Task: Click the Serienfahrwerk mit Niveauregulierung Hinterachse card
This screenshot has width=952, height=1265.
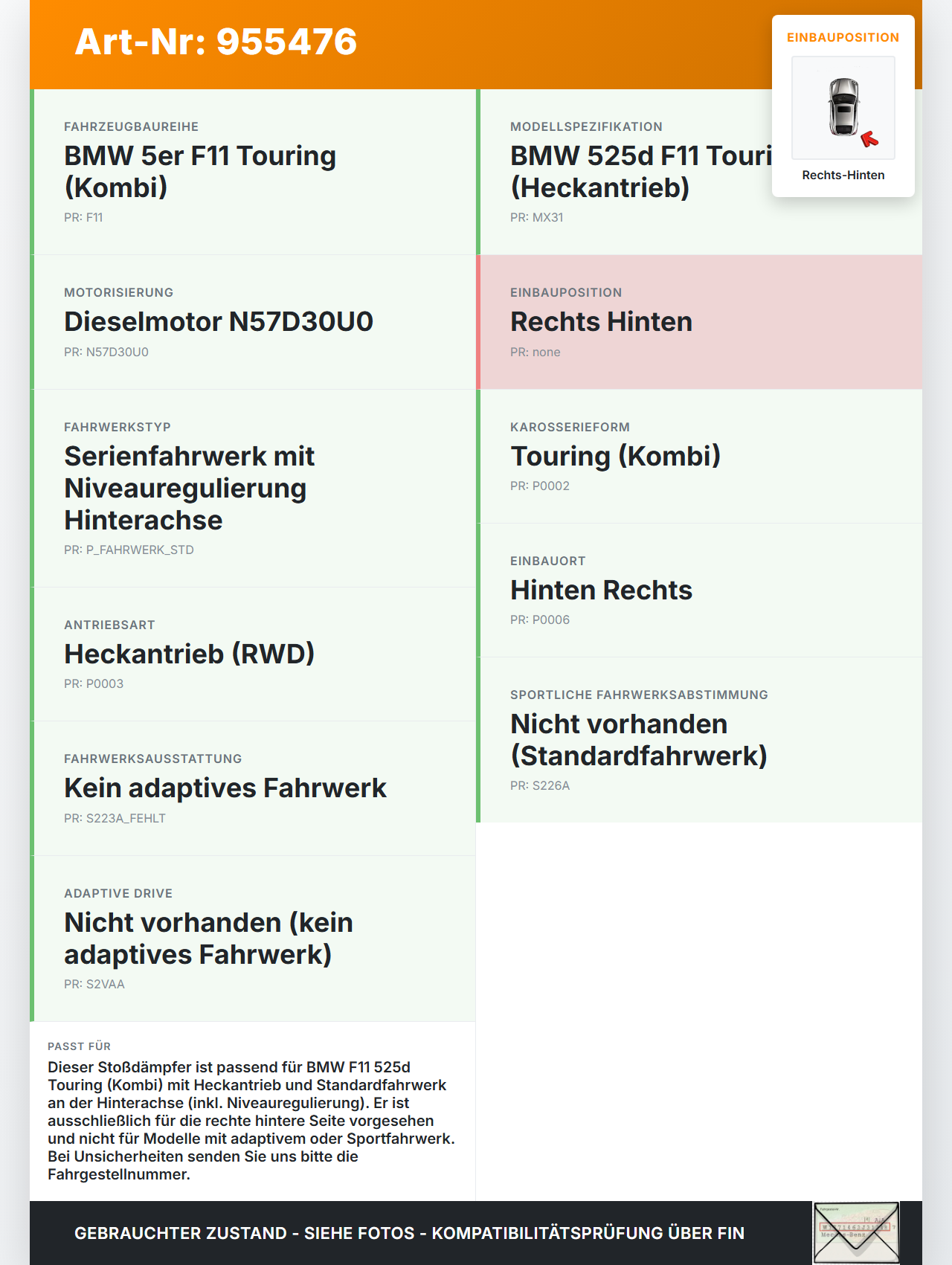Action: click(253, 488)
